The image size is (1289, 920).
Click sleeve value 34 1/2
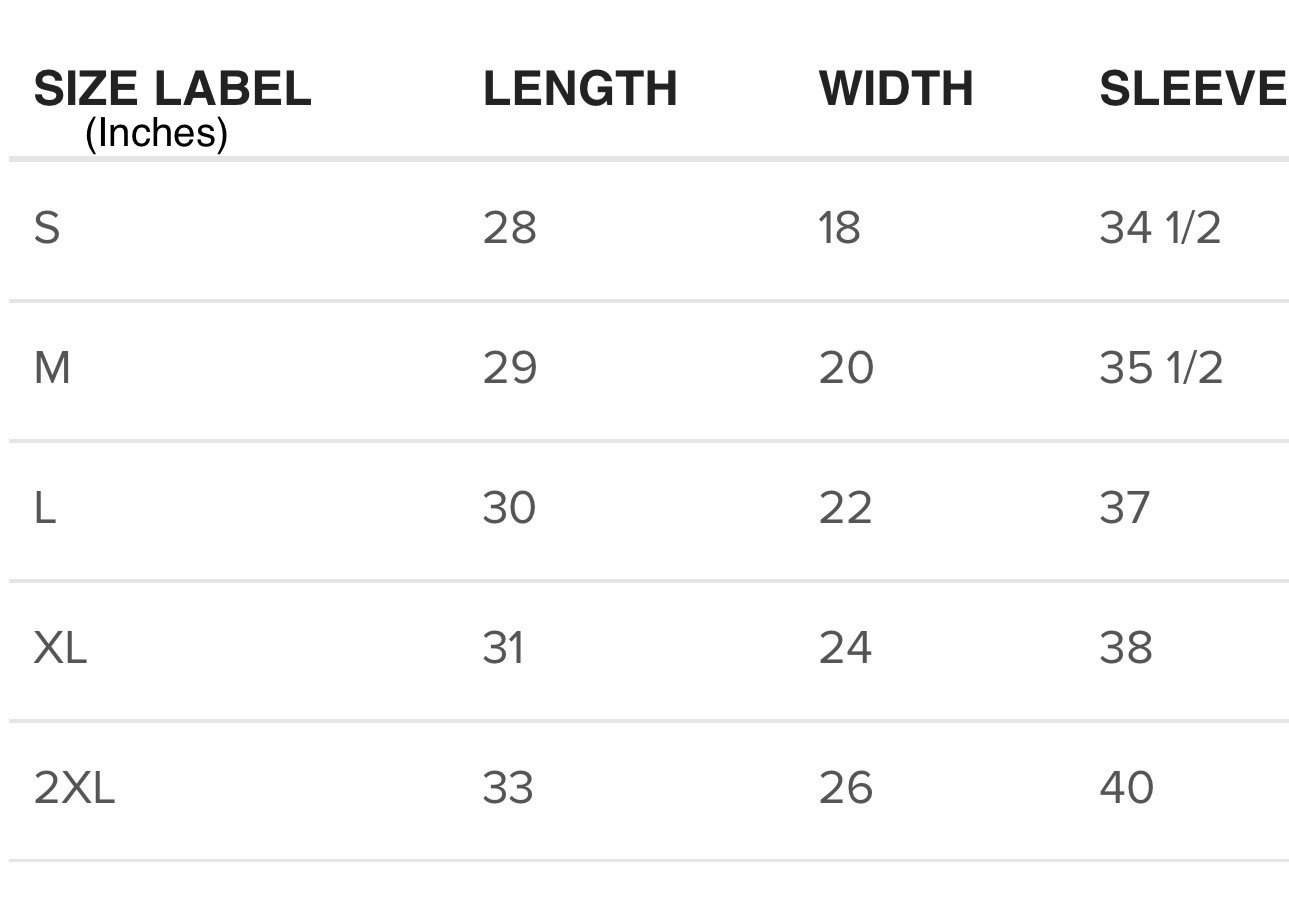[x=1160, y=228]
